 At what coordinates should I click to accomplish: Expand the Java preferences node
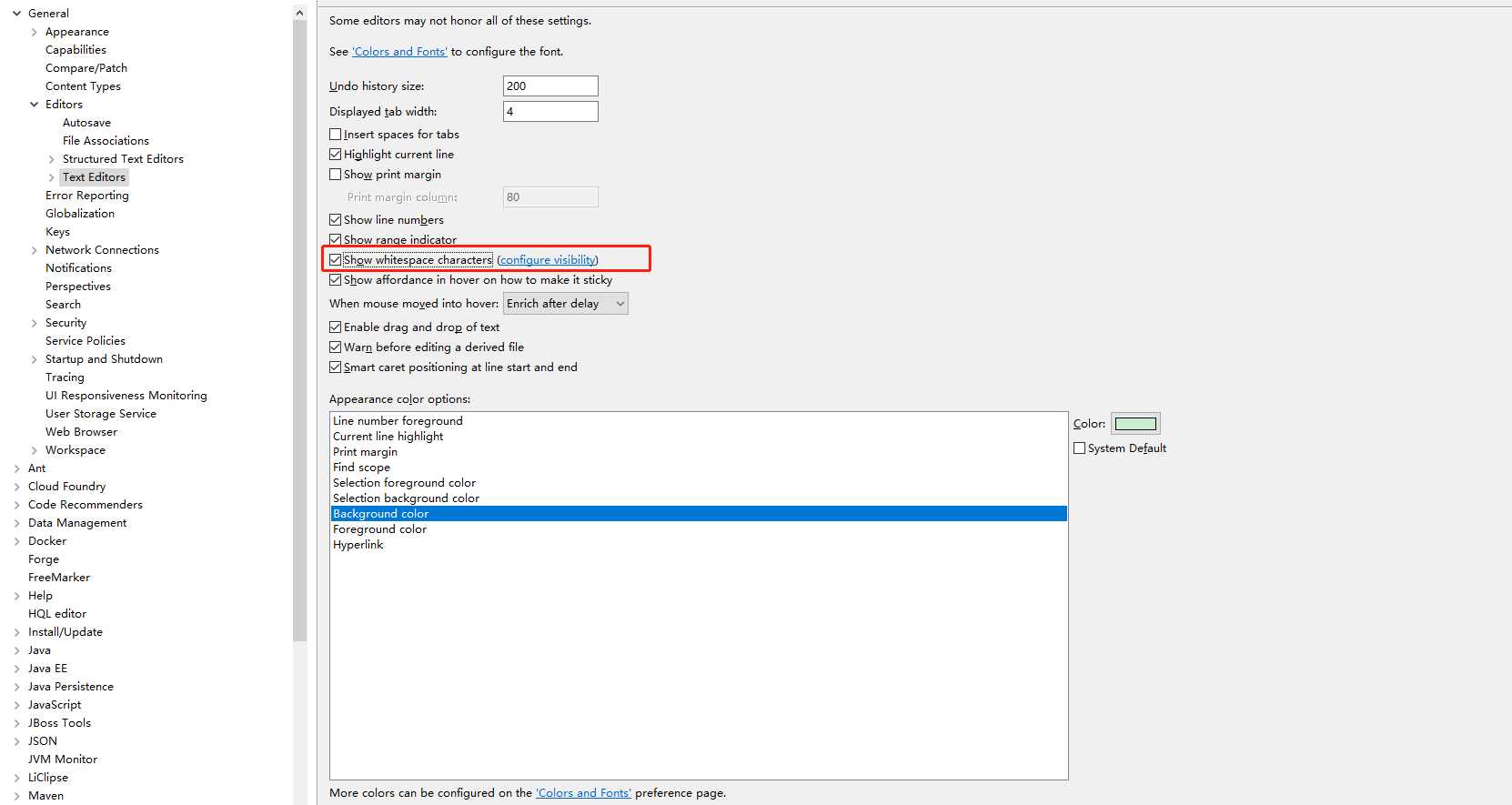[16, 650]
